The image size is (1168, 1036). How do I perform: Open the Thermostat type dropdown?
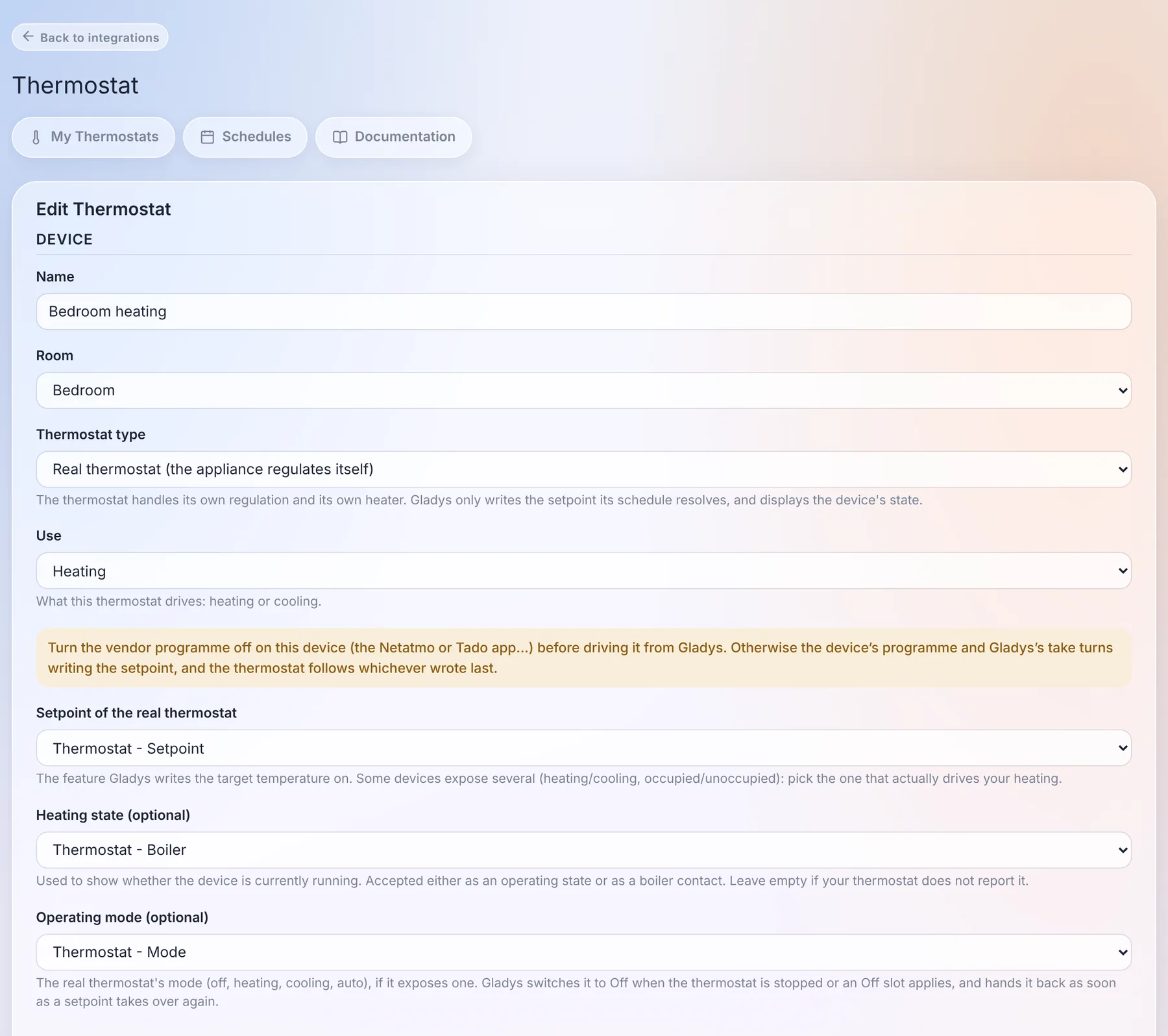(x=584, y=469)
